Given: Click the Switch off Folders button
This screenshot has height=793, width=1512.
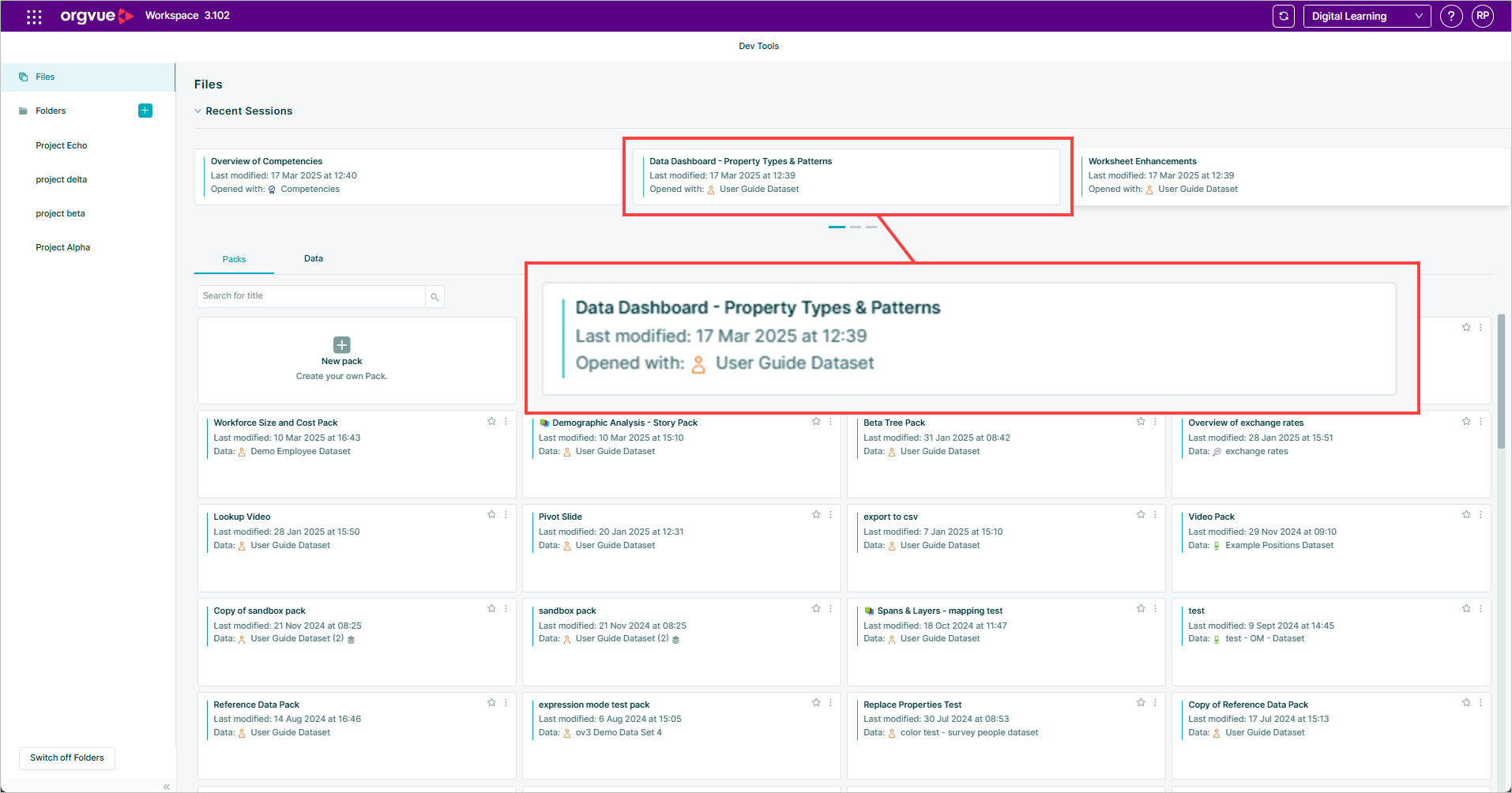Looking at the screenshot, I should coord(67,758).
